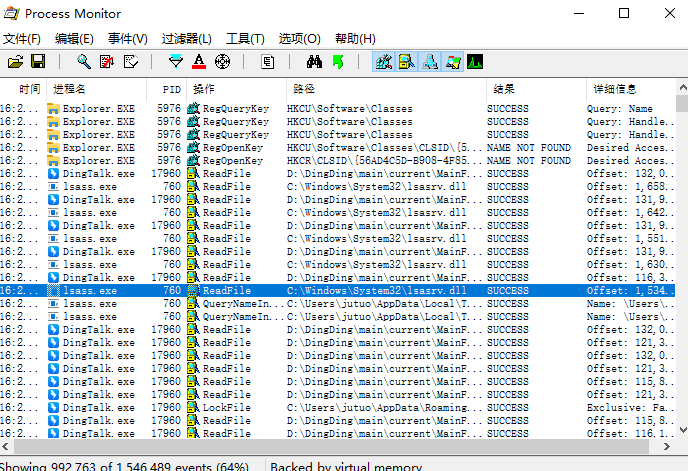Click the 进程名 column header
The image size is (688, 471).
pos(97,89)
